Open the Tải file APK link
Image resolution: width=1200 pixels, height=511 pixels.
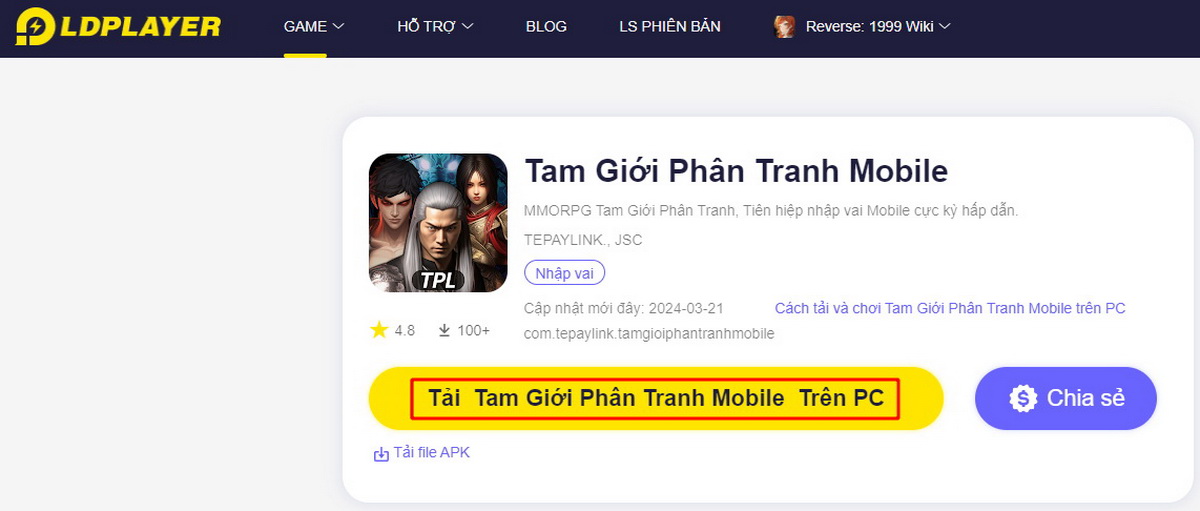pyautogui.click(x=431, y=453)
